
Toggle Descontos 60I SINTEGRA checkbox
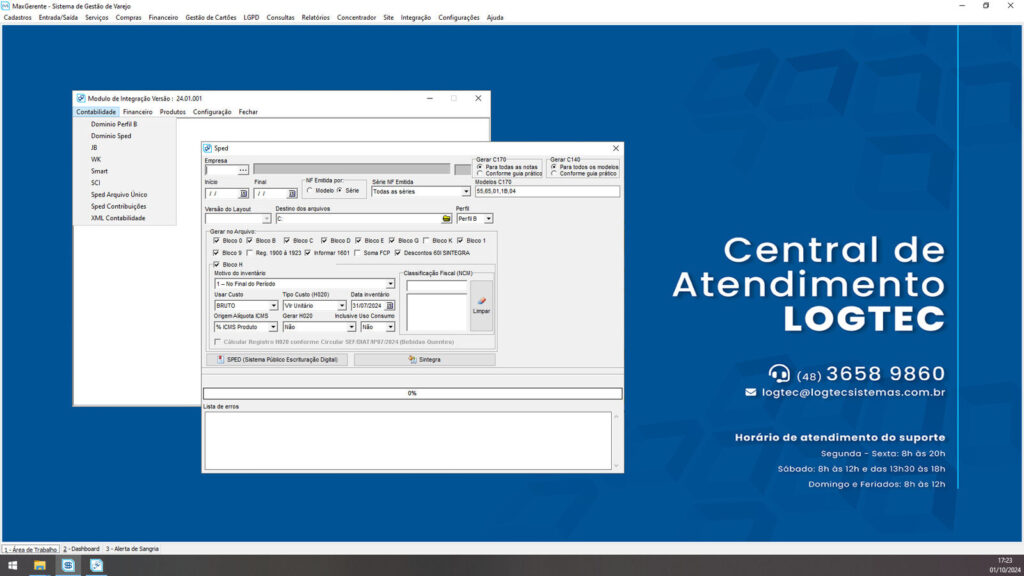[x=398, y=253]
